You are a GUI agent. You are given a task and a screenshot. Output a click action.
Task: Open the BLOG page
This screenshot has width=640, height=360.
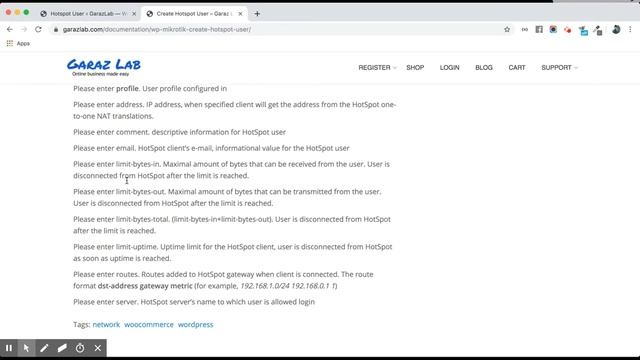point(484,67)
